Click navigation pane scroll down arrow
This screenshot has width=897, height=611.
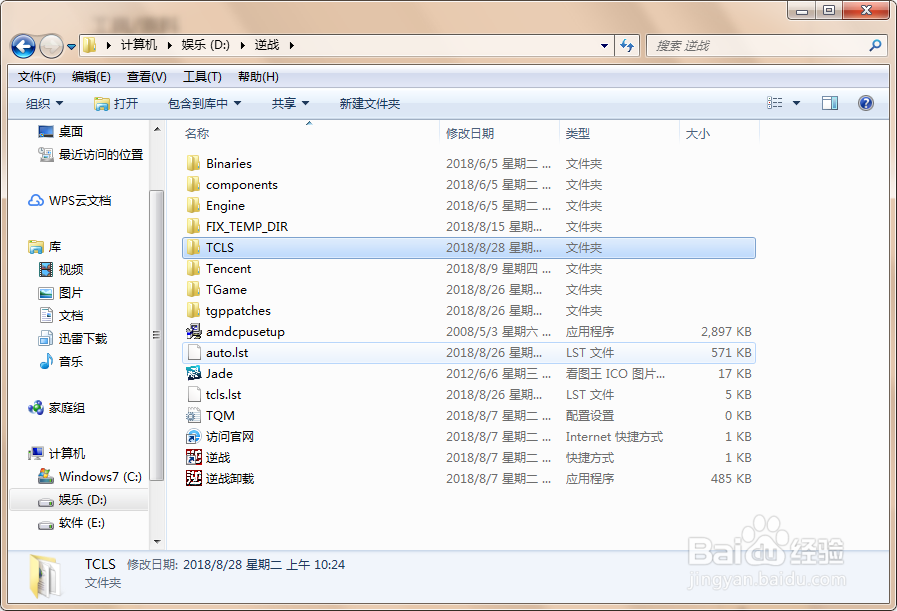(x=157, y=541)
